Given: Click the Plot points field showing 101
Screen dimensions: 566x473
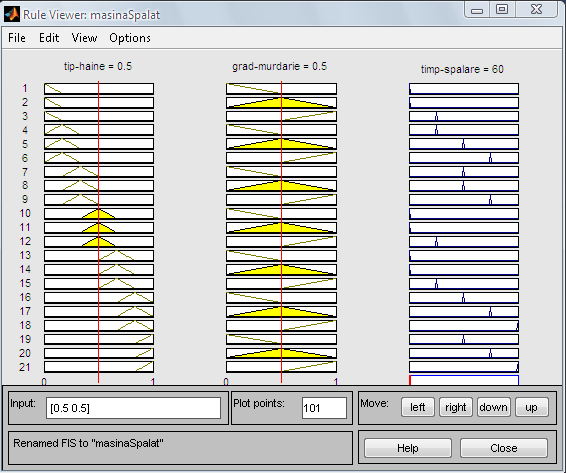Looking at the screenshot, I should (x=324, y=408).
